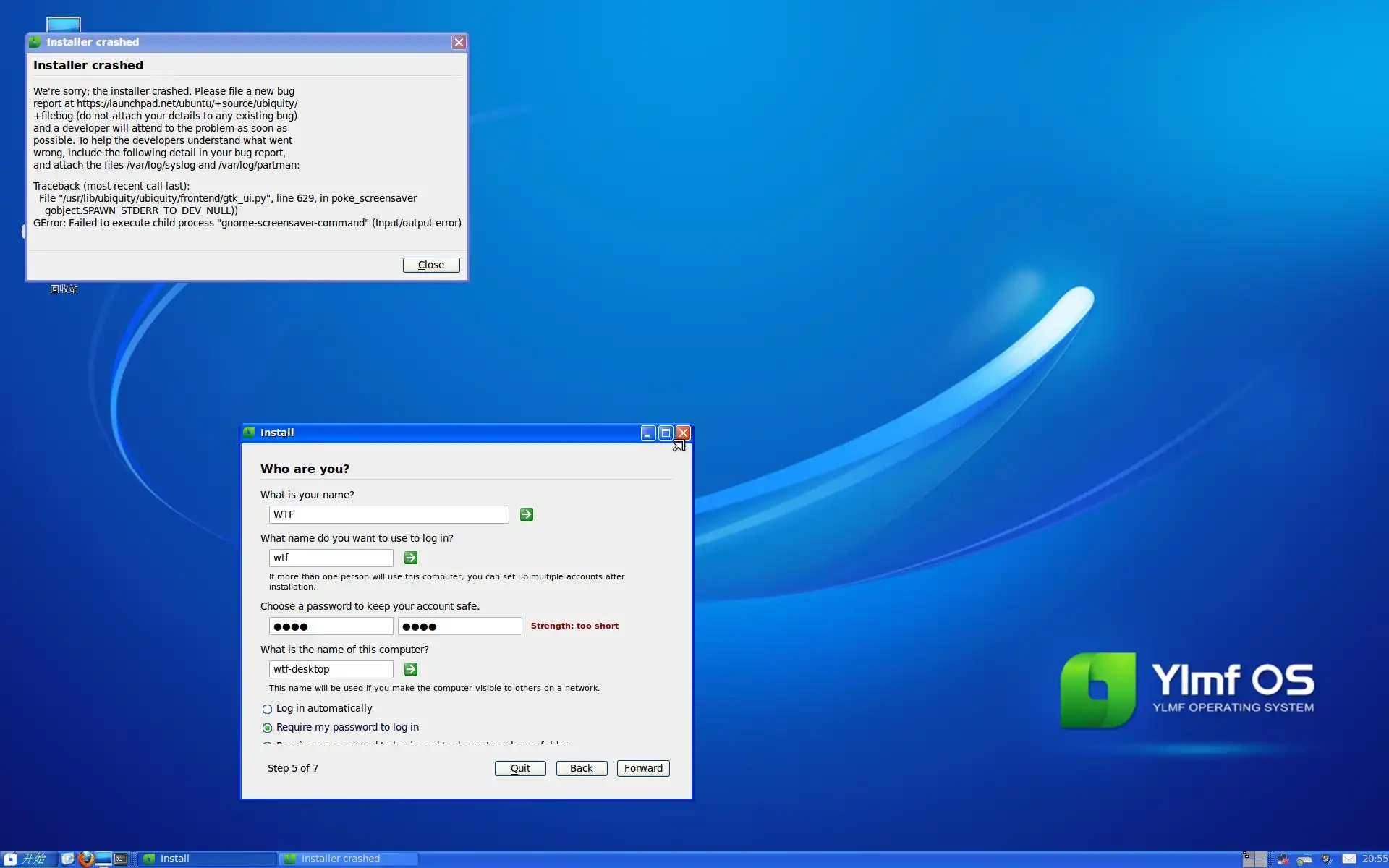Viewport: 1389px width, 868px height.
Task: Switch to Install window via the taskbar
Action: point(207,859)
